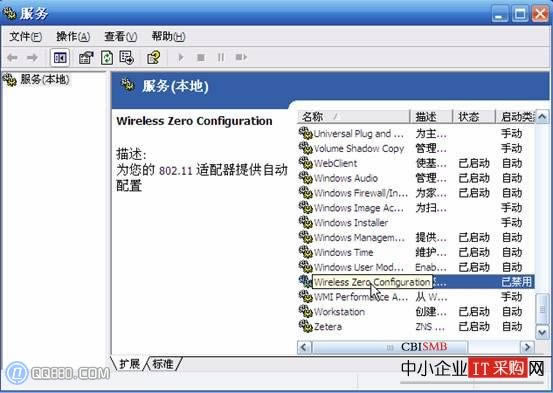553x393 pixels.
Task: Select the Universal Plug and Play service row
Action: tap(416, 134)
